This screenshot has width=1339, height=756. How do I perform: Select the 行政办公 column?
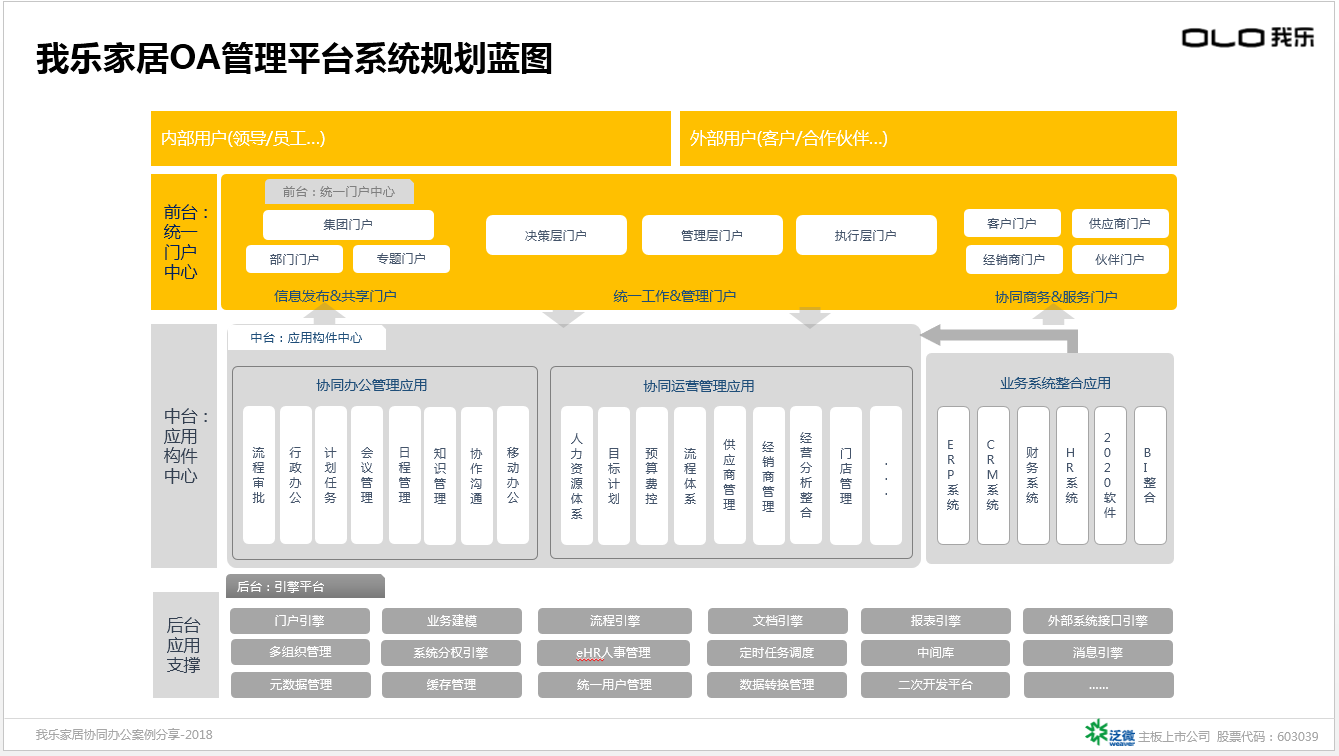pos(296,475)
